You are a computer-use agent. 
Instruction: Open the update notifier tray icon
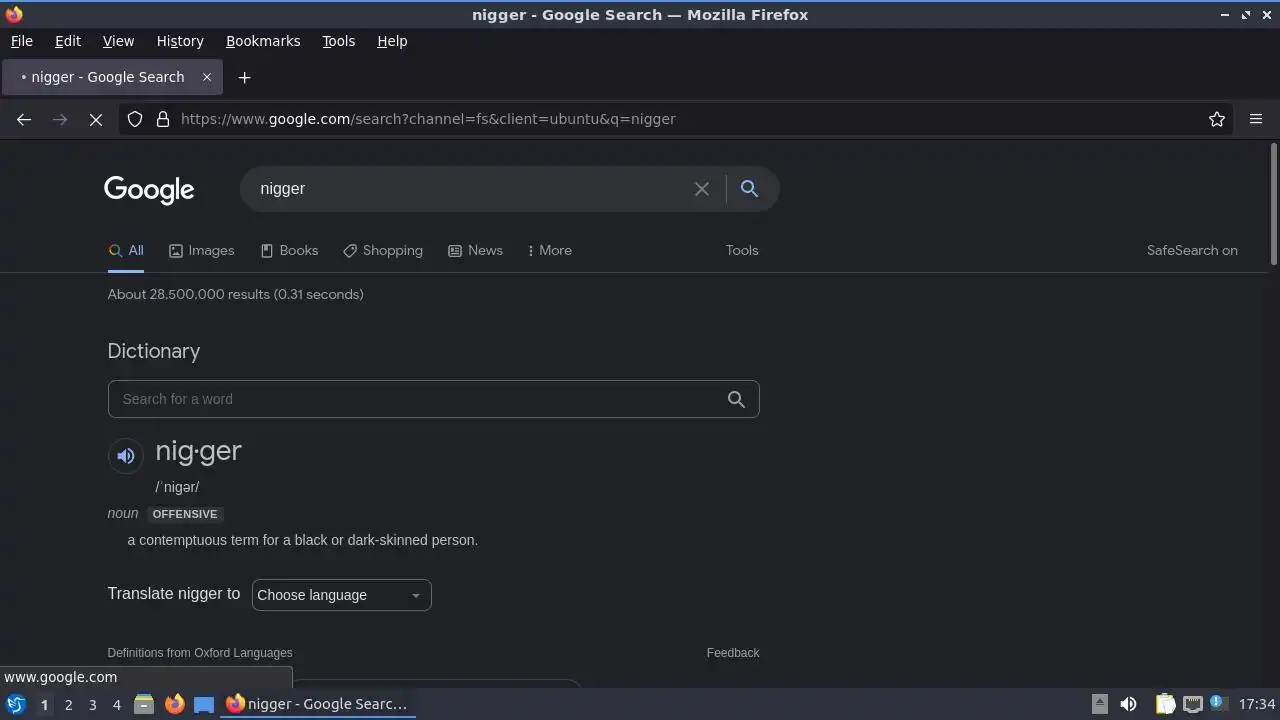click(1217, 703)
